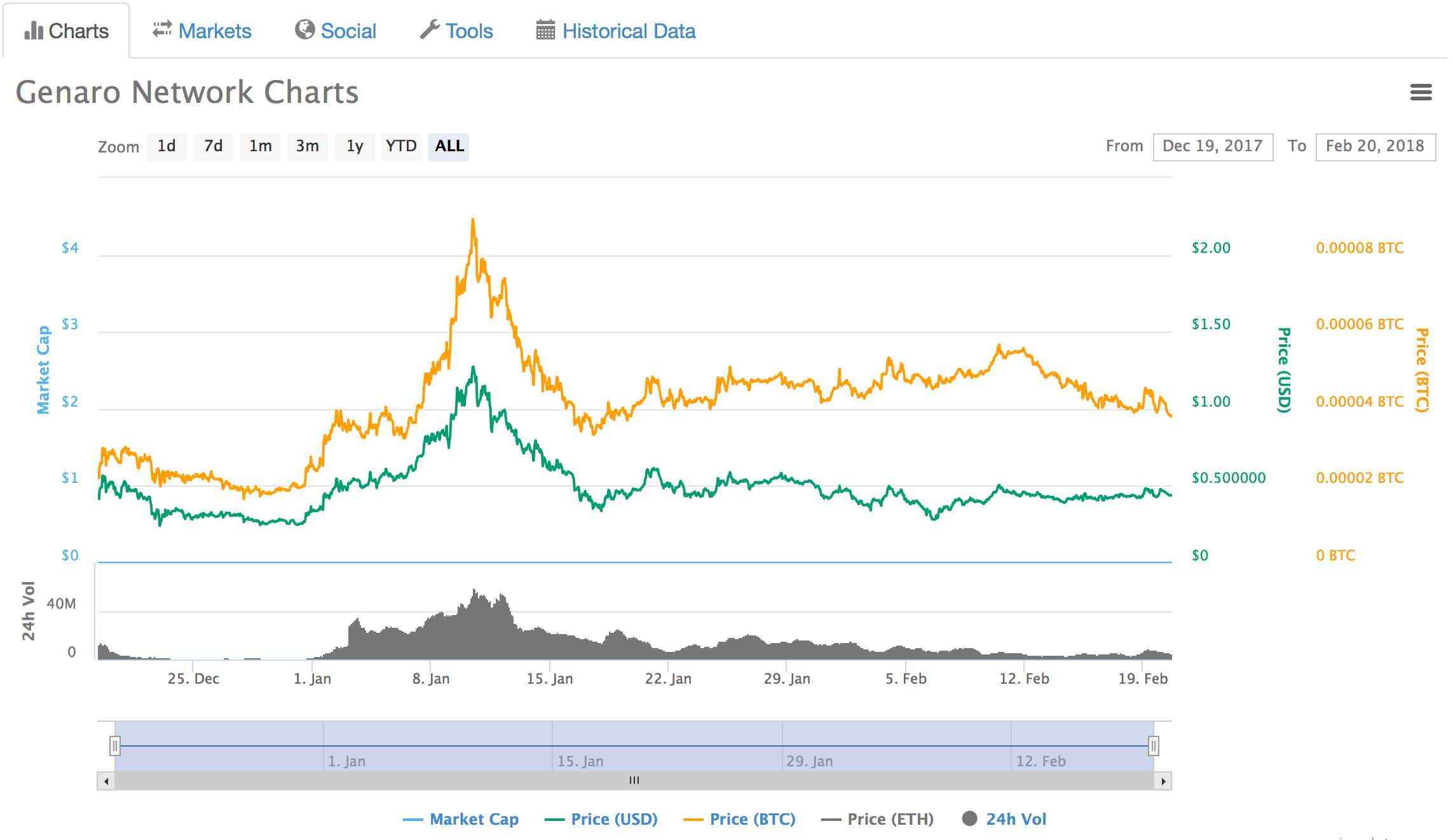Select the ALL zoom range
The width and height of the screenshot is (1453, 840).
point(449,147)
